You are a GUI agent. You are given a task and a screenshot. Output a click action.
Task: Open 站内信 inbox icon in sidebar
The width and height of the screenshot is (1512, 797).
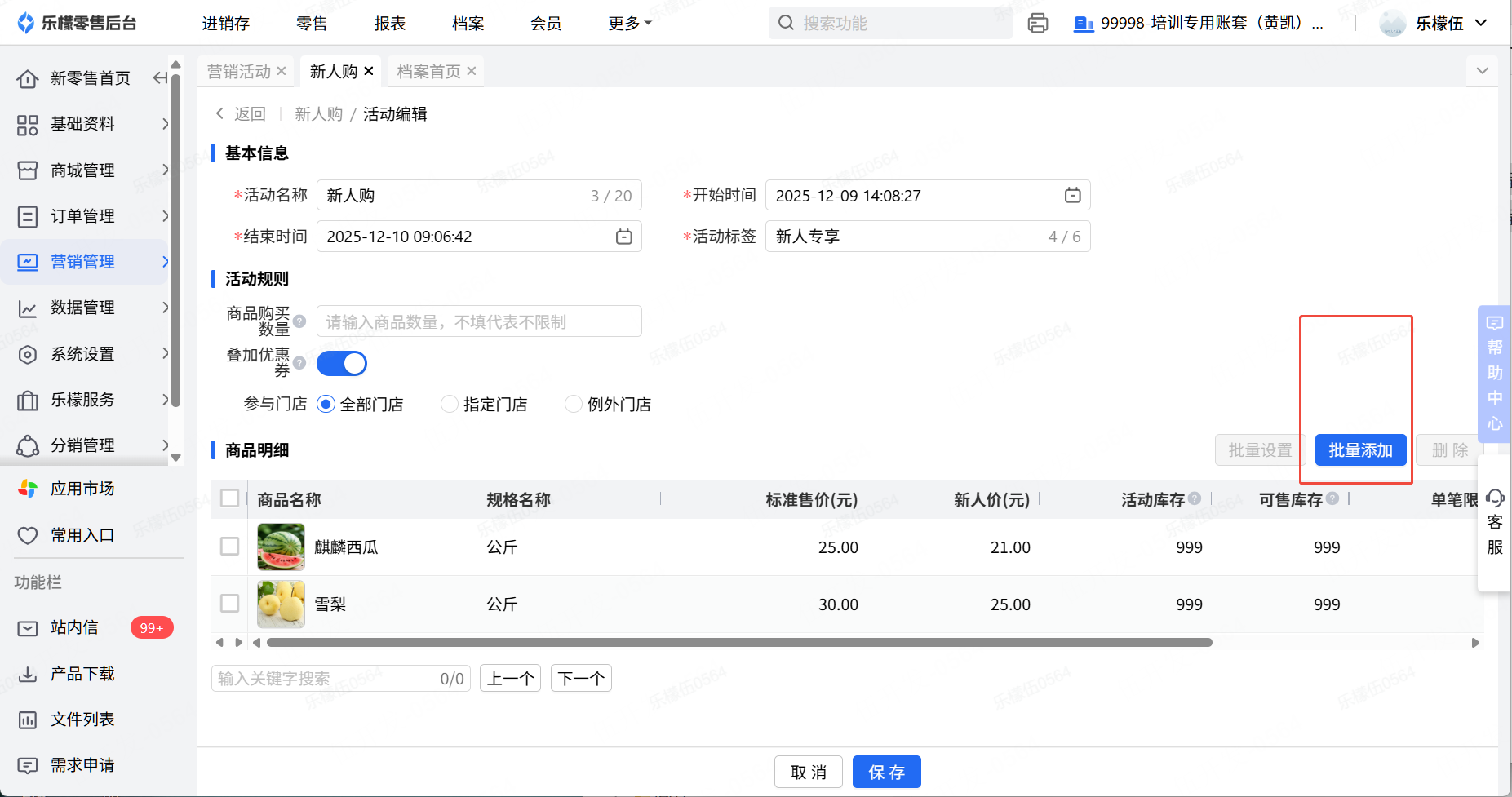click(28, 628)
